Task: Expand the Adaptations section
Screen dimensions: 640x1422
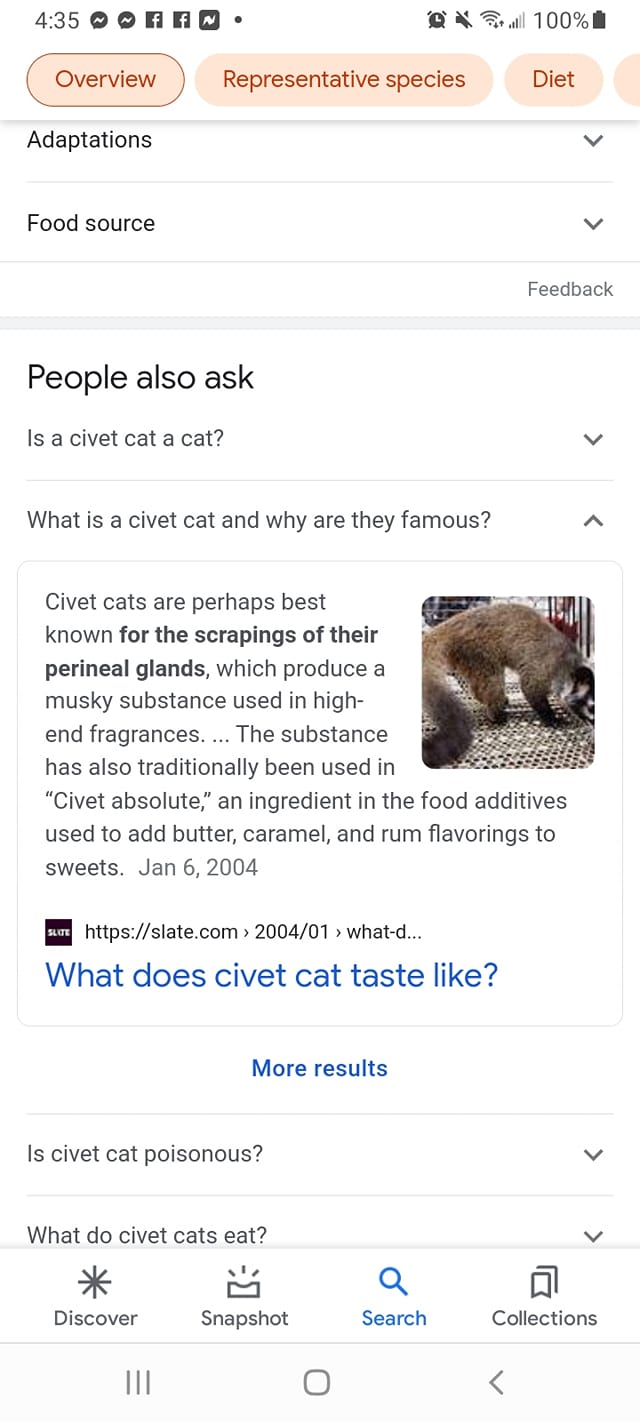Action: pyautogui.click(x=320, y=140)
